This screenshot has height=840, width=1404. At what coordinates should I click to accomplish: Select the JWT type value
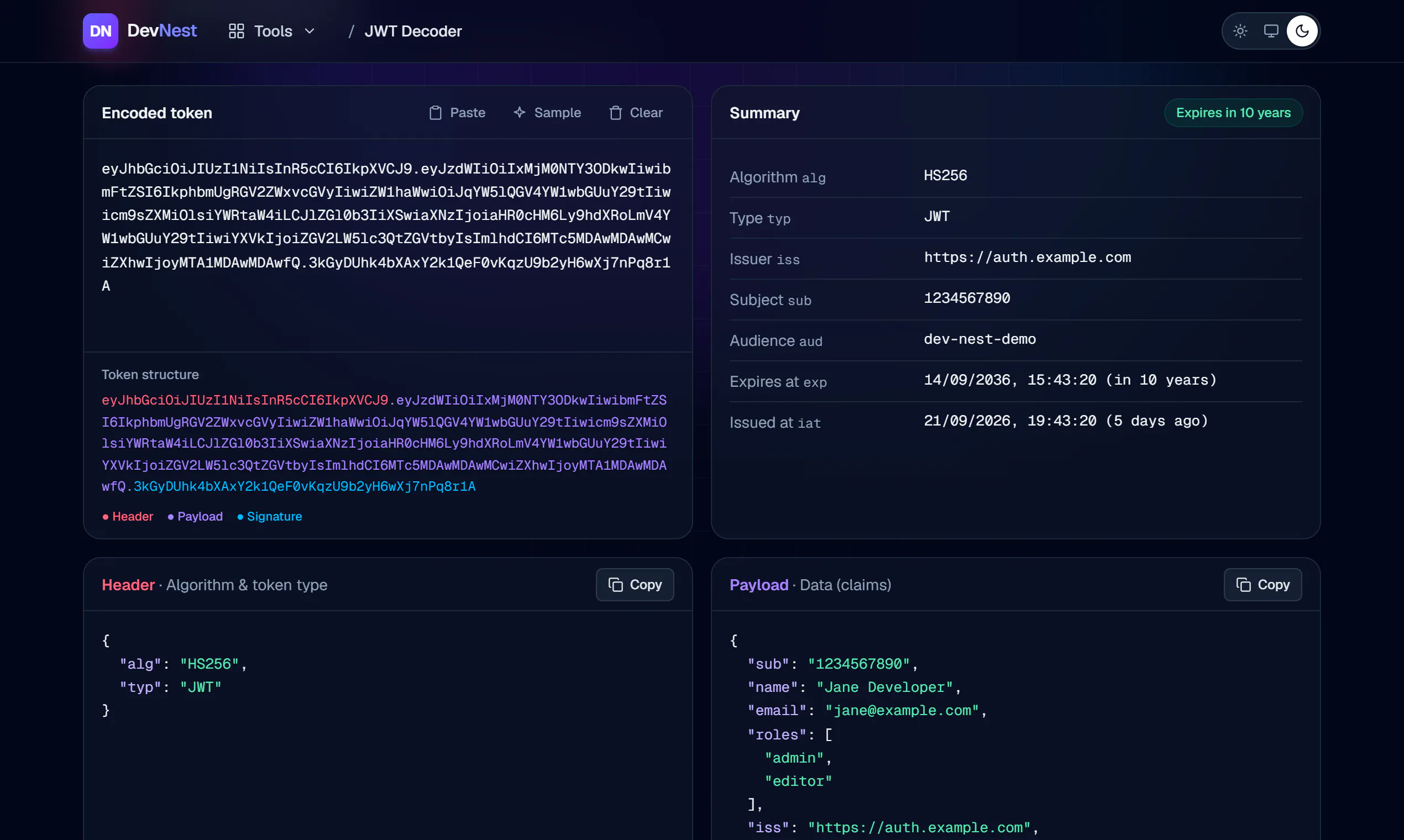[x=936, y=216]
